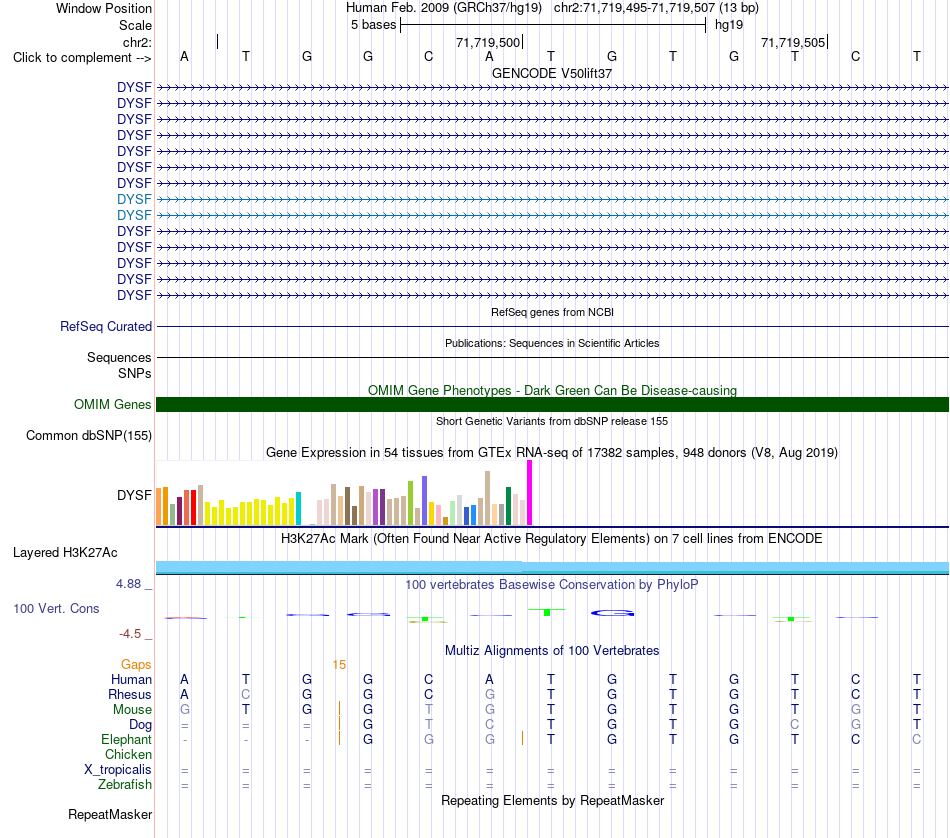Open '100 vertebrates Basewise Conservation by PhyloP' title
The image size is (950, 838).
coord(552,585)
